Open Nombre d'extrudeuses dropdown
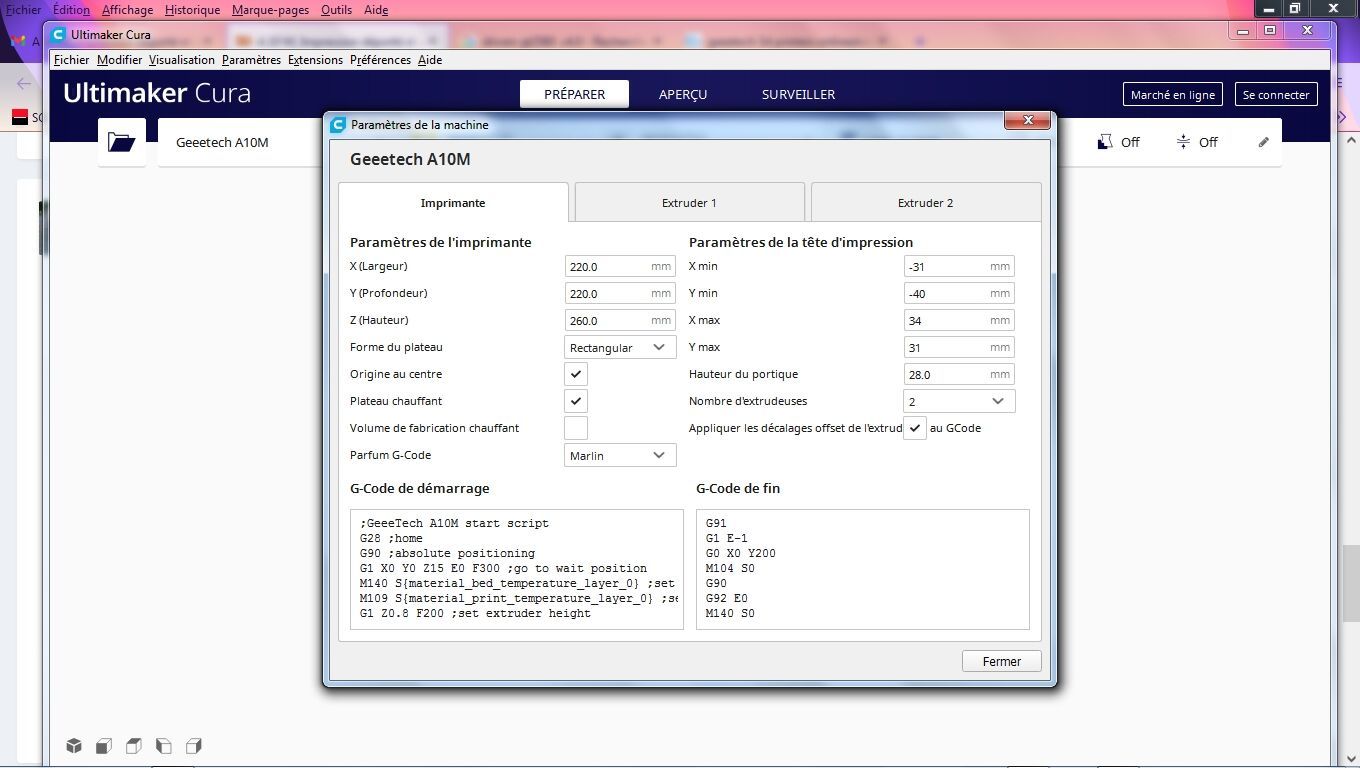 (959, 401)
